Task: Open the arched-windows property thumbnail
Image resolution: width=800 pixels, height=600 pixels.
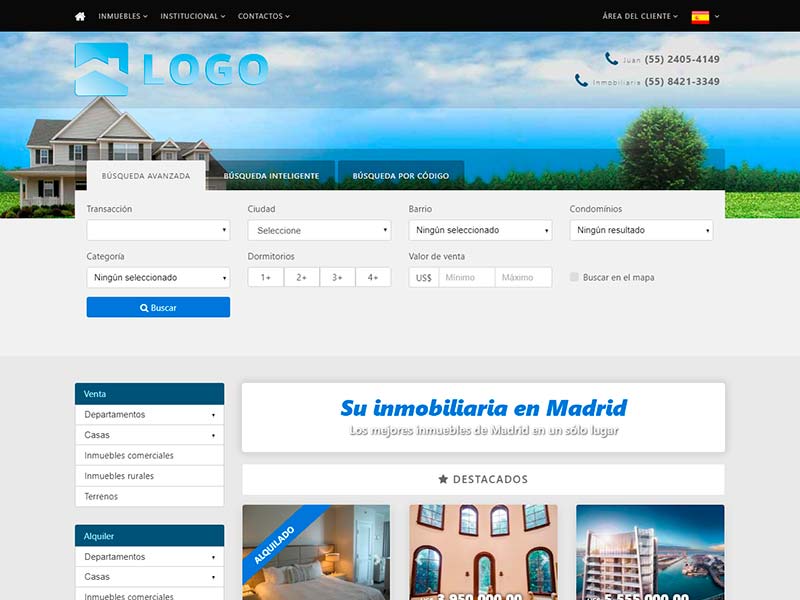Action: (483, 553)
